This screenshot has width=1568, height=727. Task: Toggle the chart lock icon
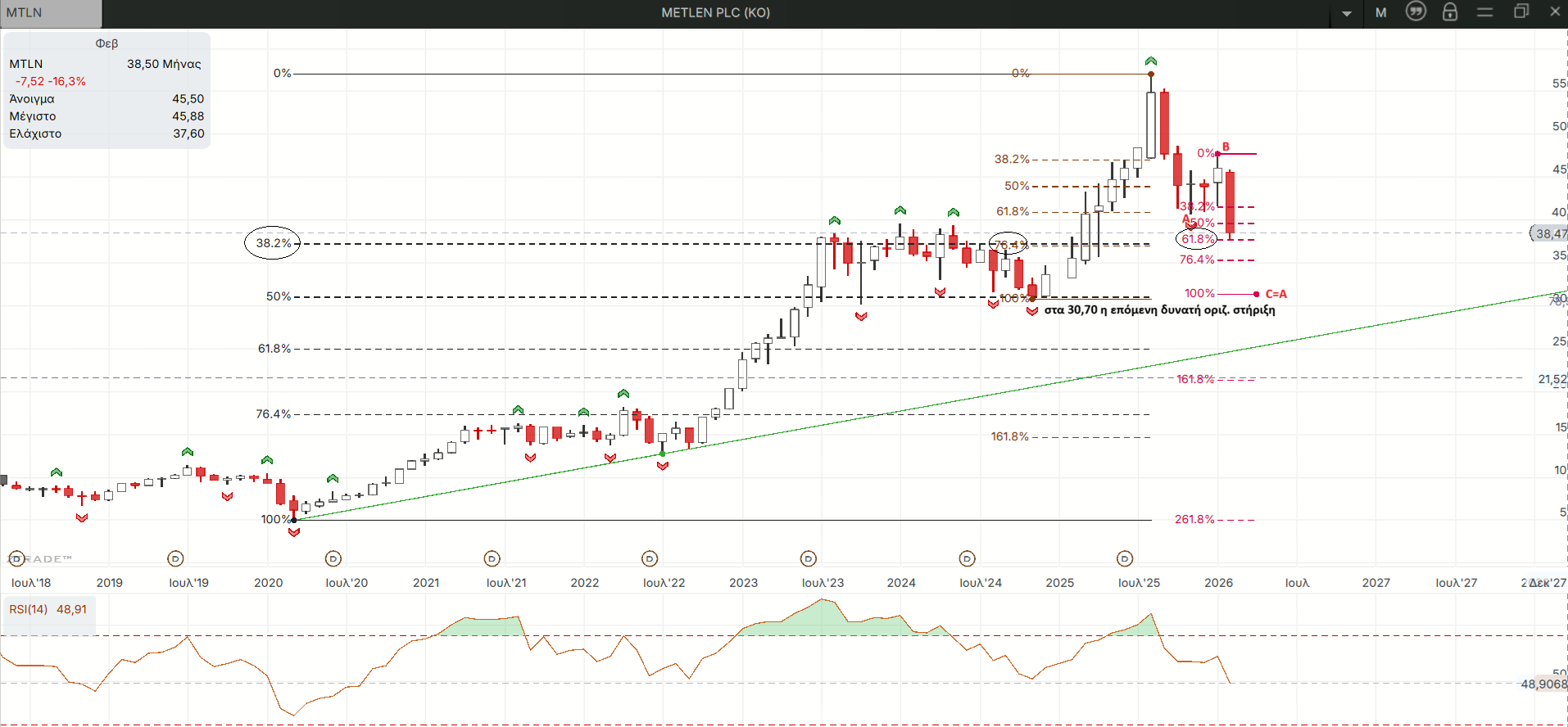(x=1450, y=12)
